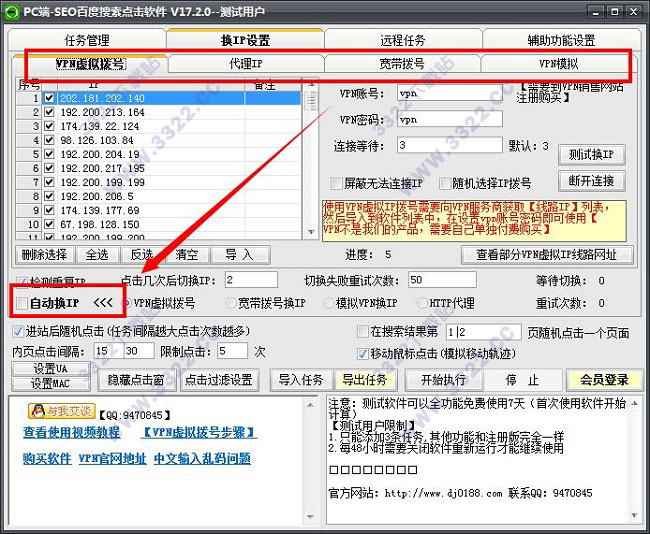Switch to the 任务管理 tab

pyautogui.click(x=87, y=40)
